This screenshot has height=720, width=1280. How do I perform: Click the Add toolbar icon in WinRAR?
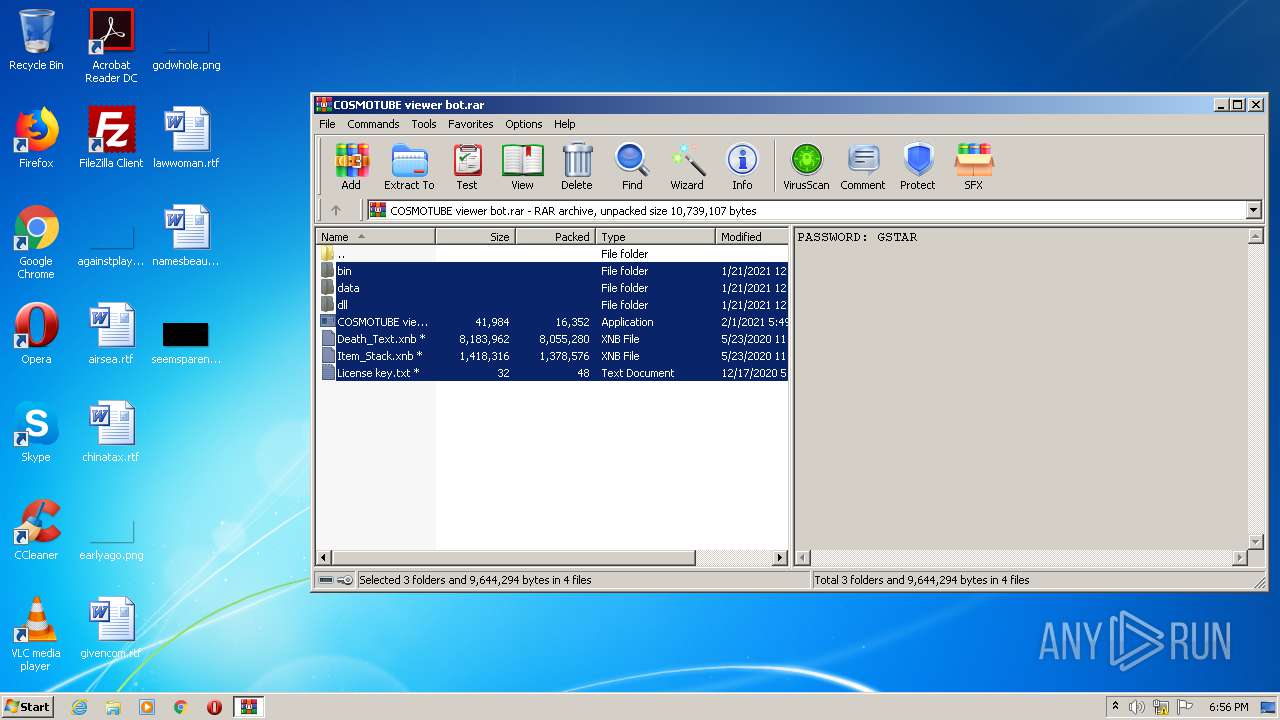(x=351, y=166)
